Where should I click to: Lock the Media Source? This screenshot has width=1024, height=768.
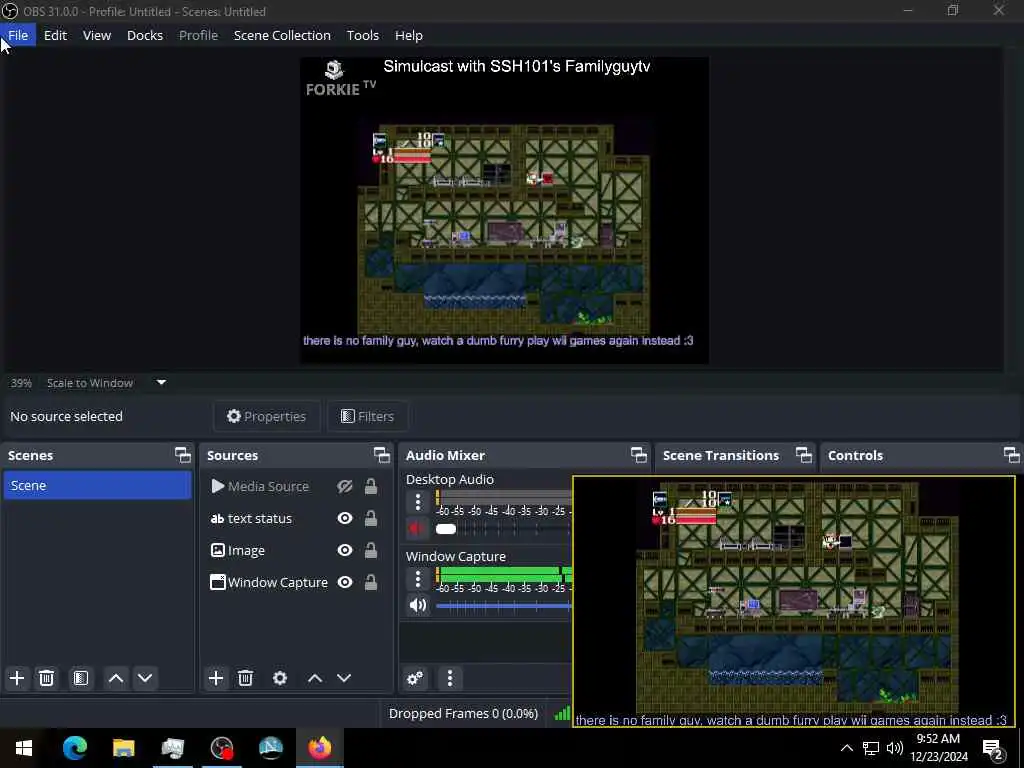(371, 486)
